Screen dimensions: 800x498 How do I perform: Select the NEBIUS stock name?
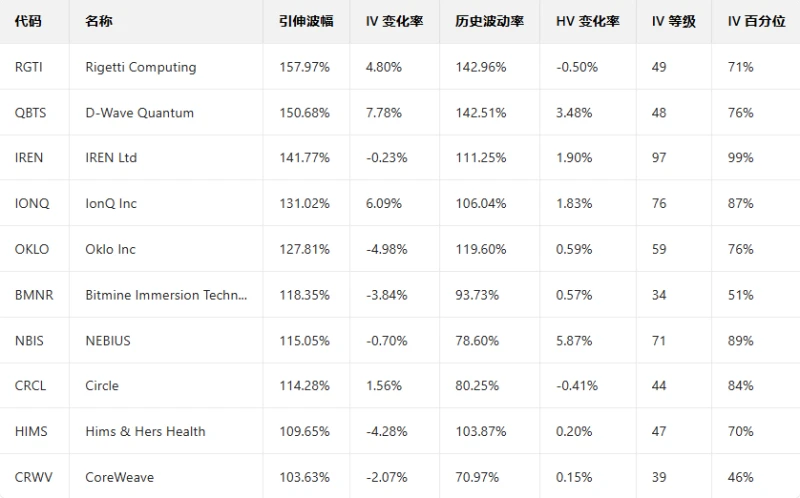click(108, 340)
